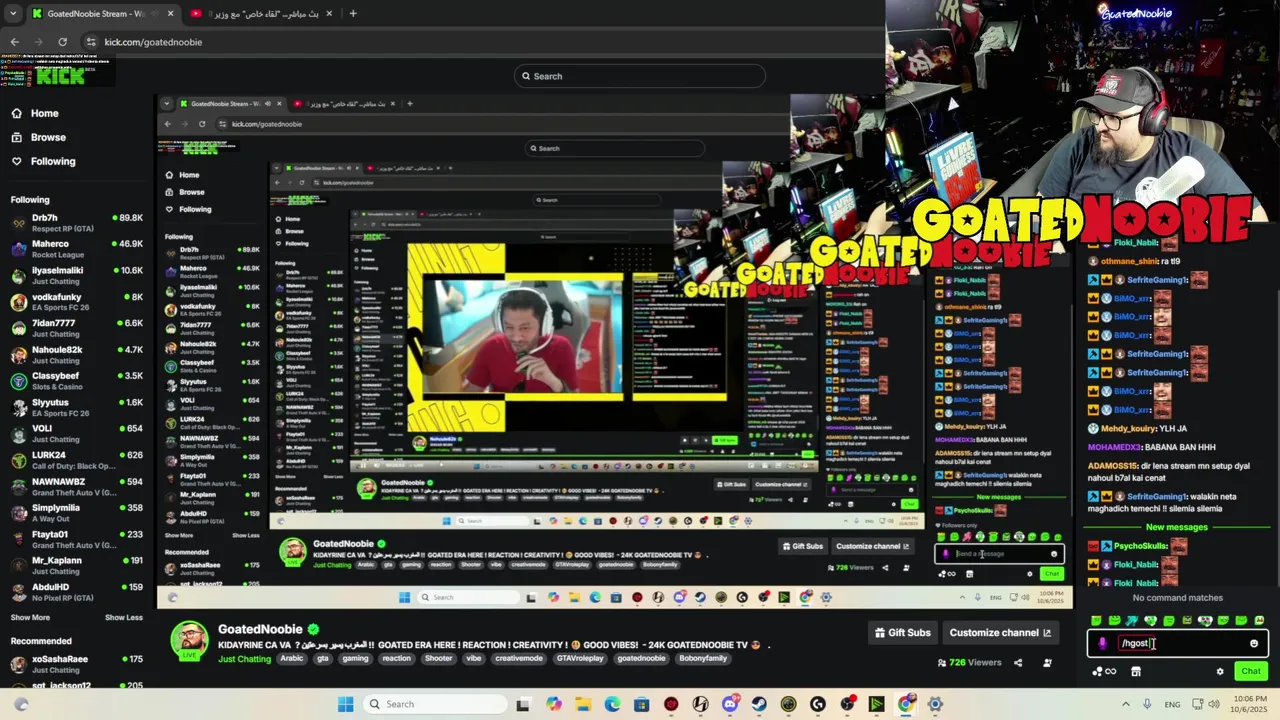Jump to New messages in chat

pyautogui.click(x=1177, y=527)
